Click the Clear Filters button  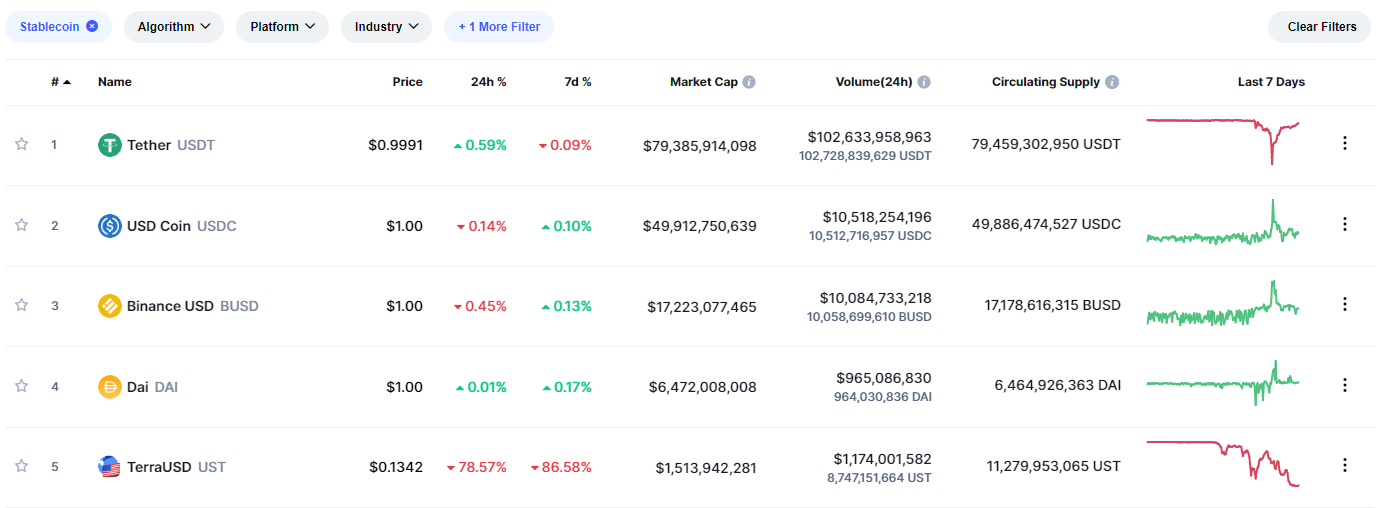[1321, 27]
